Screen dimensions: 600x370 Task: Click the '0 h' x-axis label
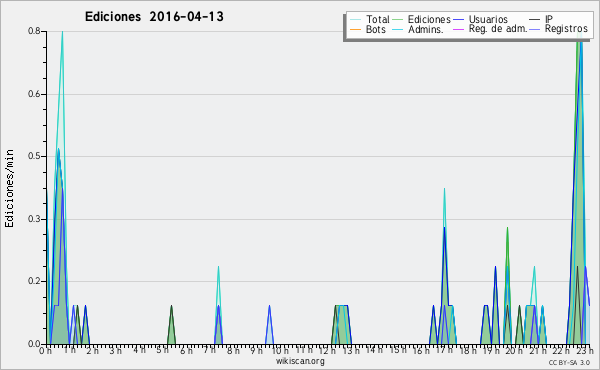coord(46,351)
